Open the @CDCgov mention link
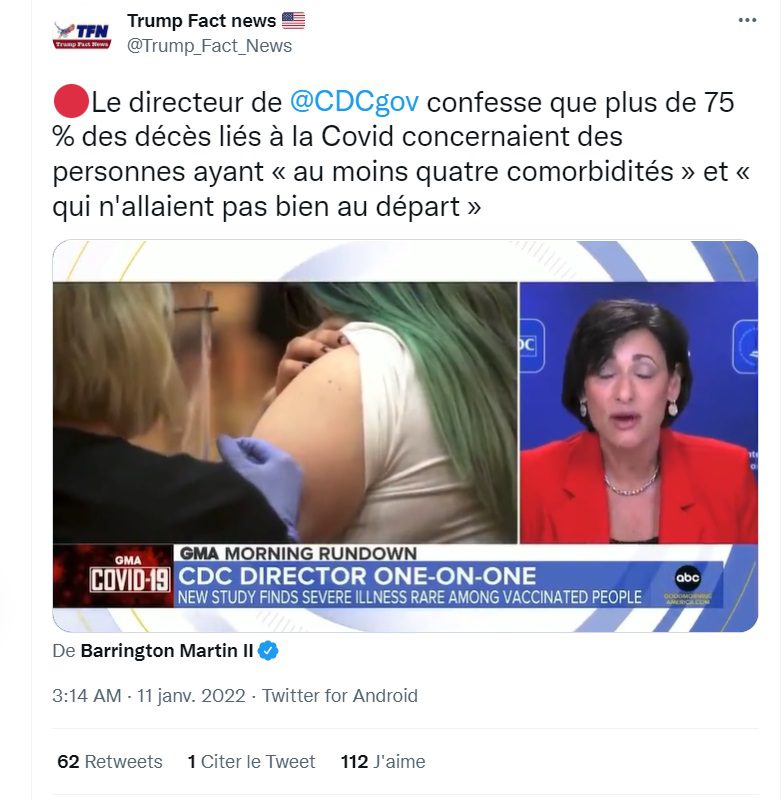This screenshot has width=784, height=800. tap(354, 102)
